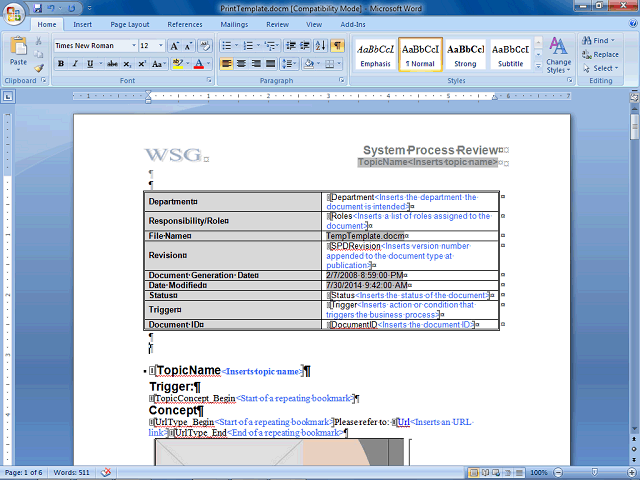The height and width of the screenshot is (480, 640).
Task: Apply red font color
Action: tap(199, 64)
